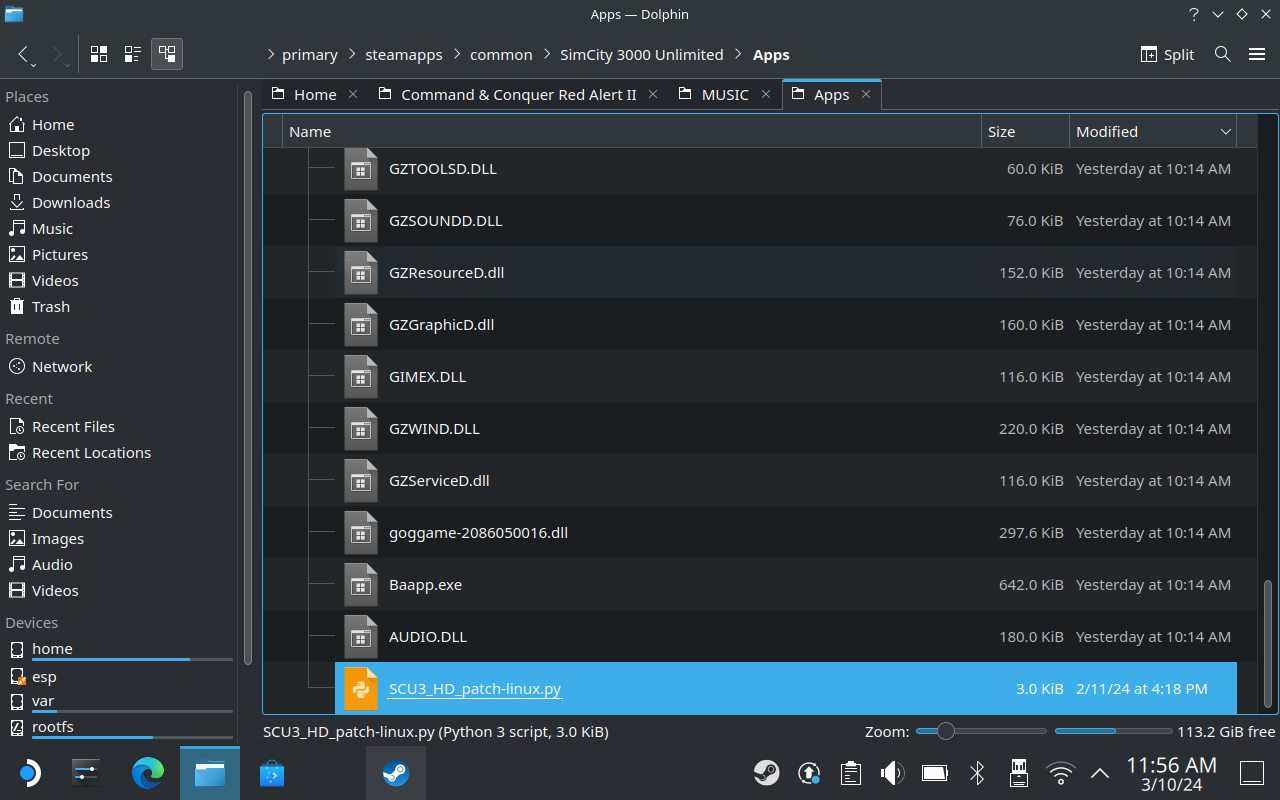Open the var device

(43, 701)
